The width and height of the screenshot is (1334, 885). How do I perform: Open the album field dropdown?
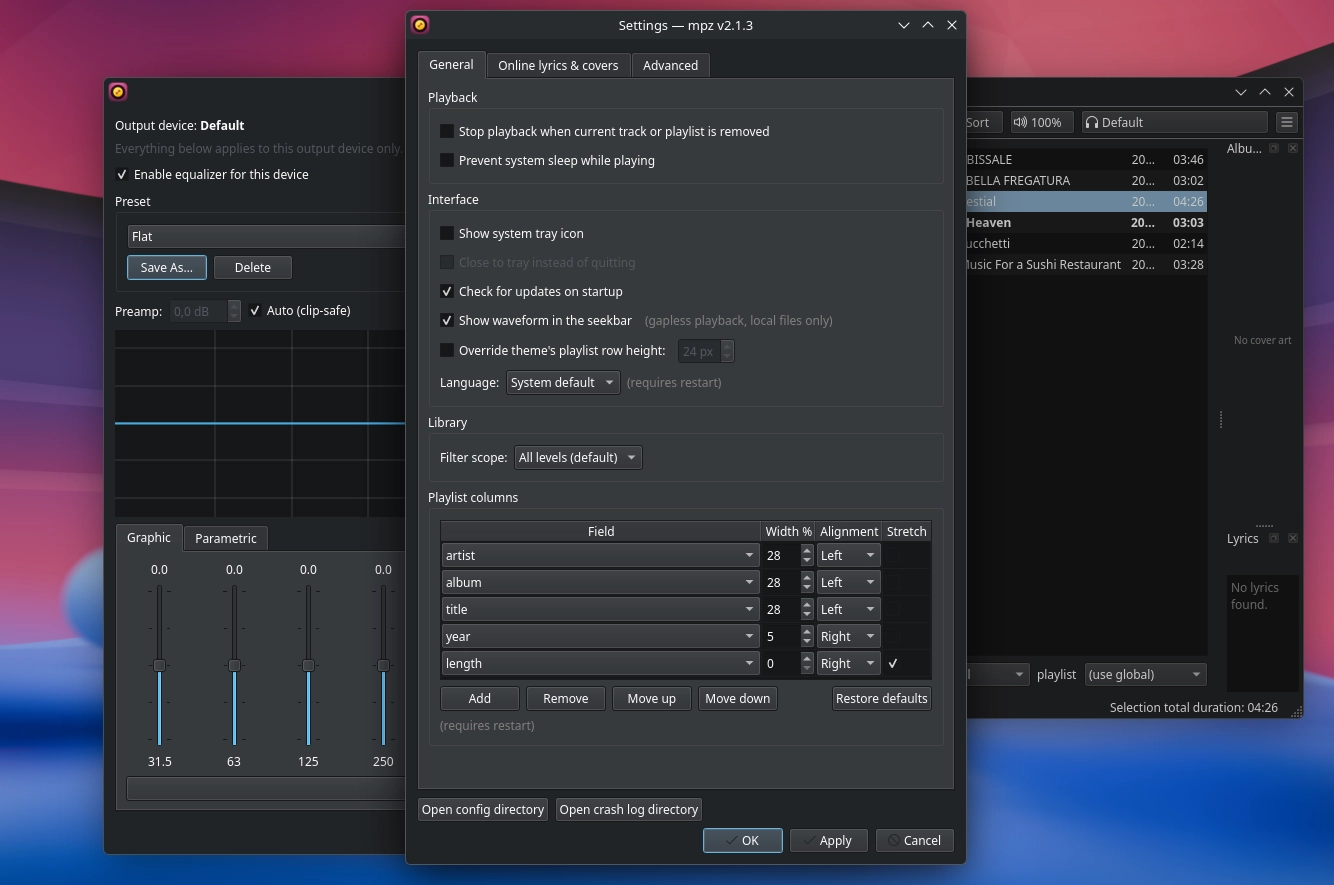[601, 582]
